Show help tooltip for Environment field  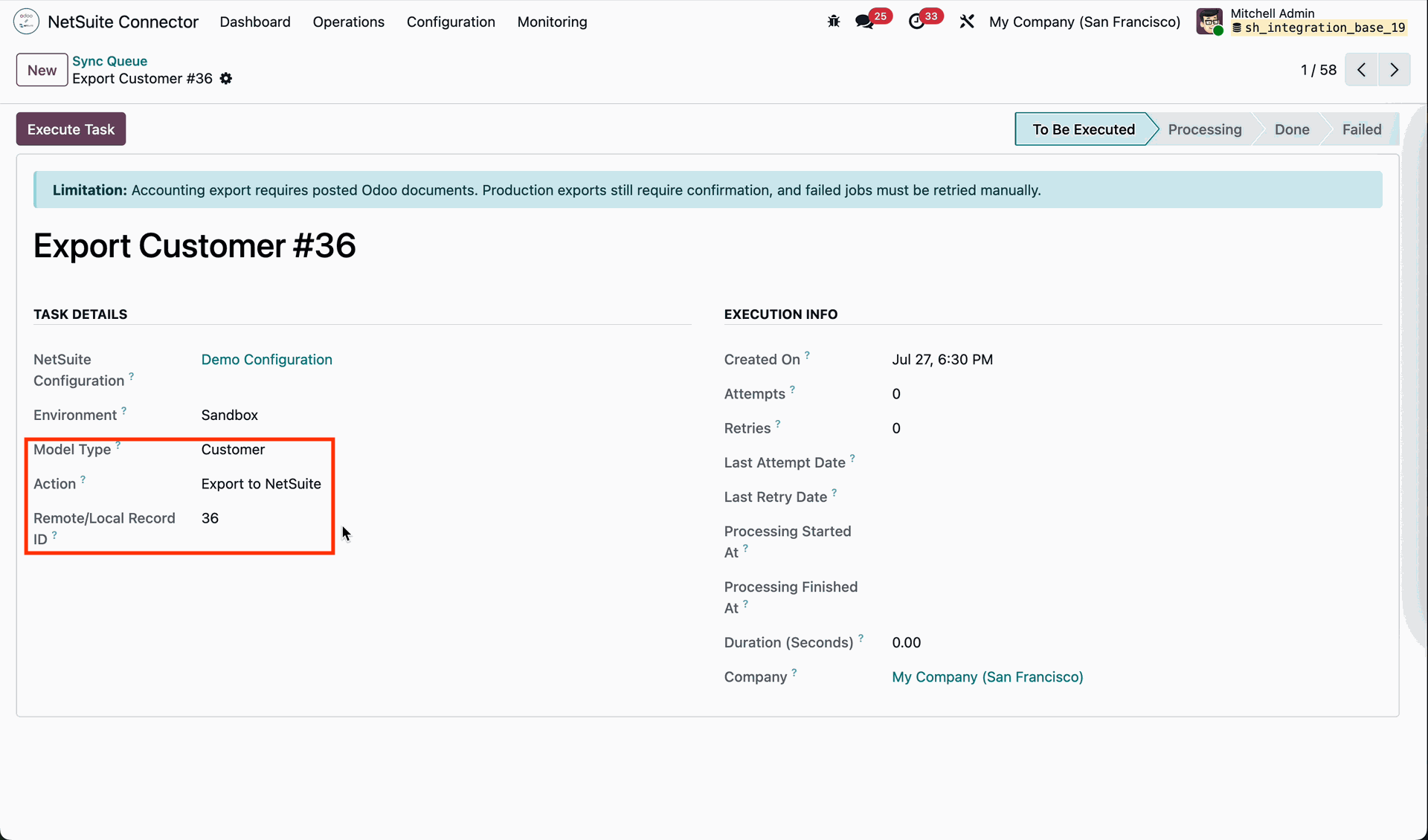pos(124,410)
